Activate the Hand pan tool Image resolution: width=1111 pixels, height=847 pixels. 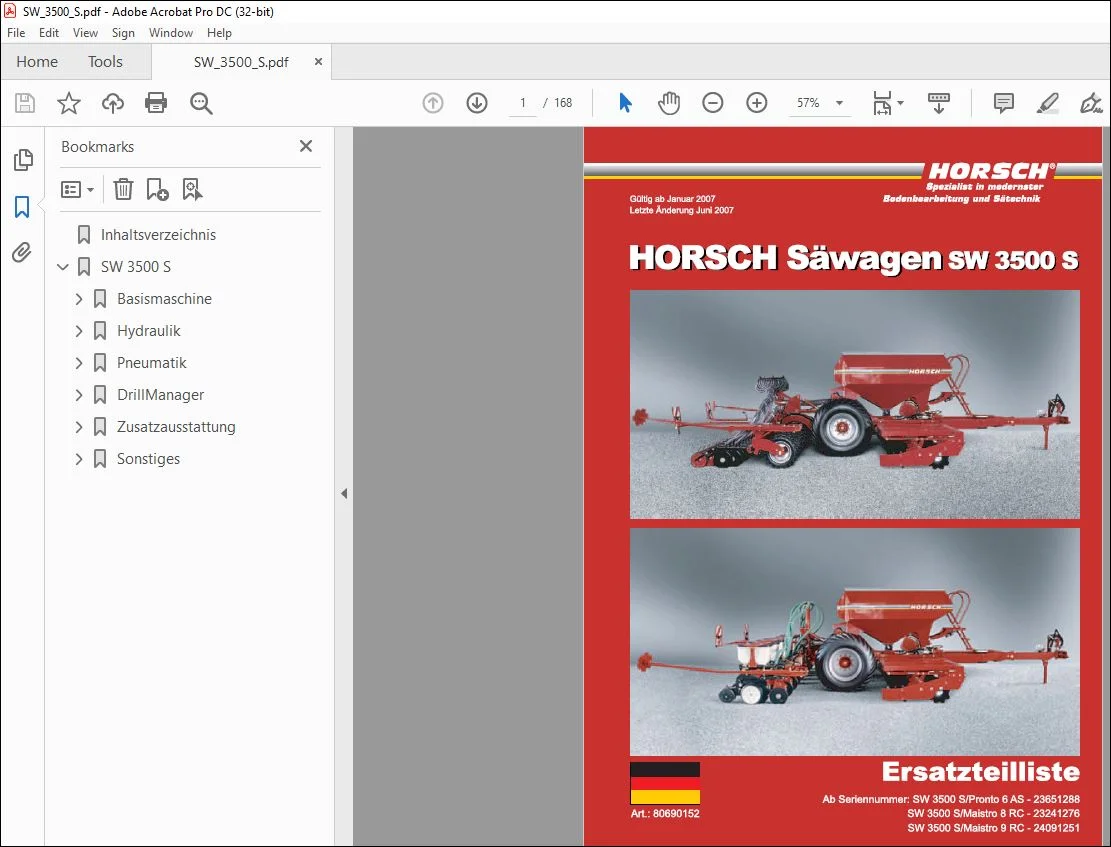tap(669, 103)
